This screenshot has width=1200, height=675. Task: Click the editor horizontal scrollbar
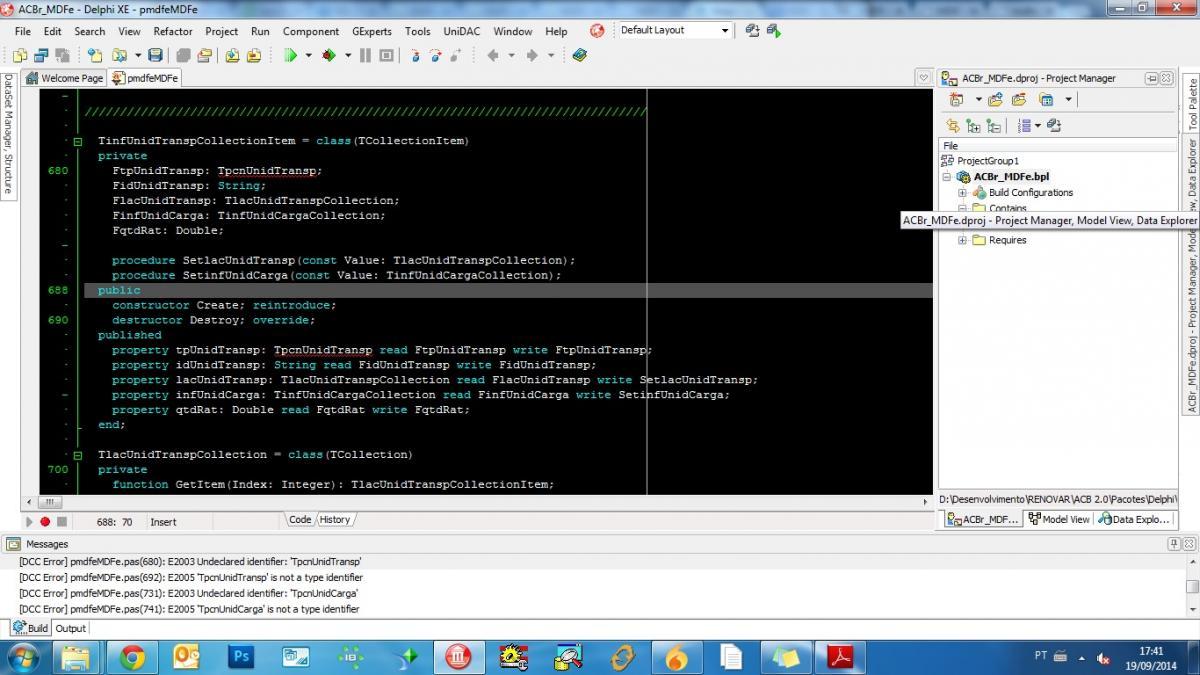(484, 502)
